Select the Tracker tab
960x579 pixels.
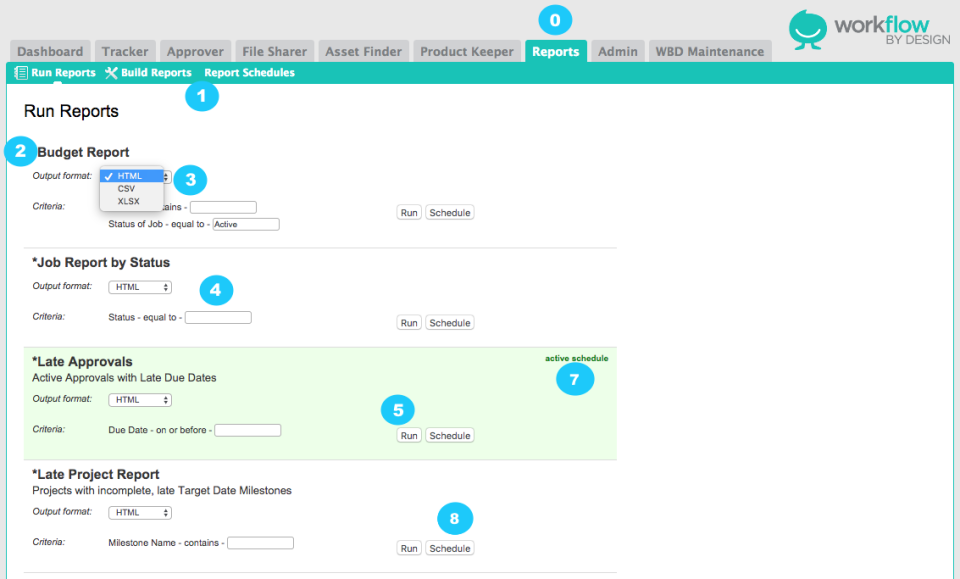(x=124, y=51)
